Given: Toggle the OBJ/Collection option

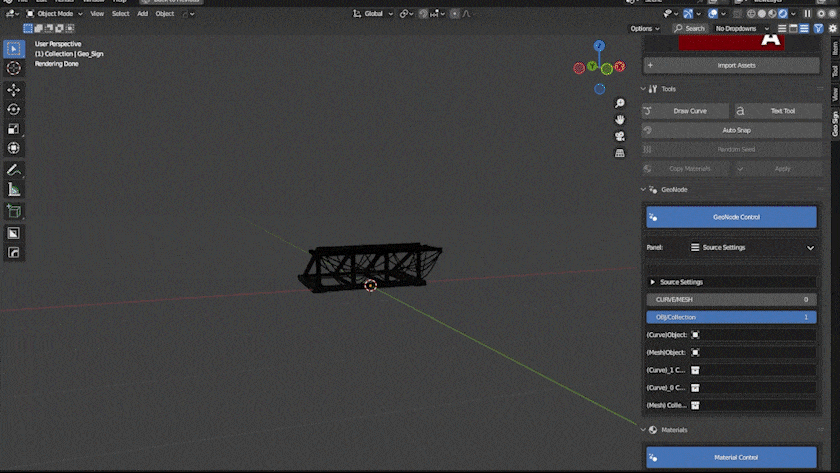Looking at the screenshot, I should click(x=730, y=317).
